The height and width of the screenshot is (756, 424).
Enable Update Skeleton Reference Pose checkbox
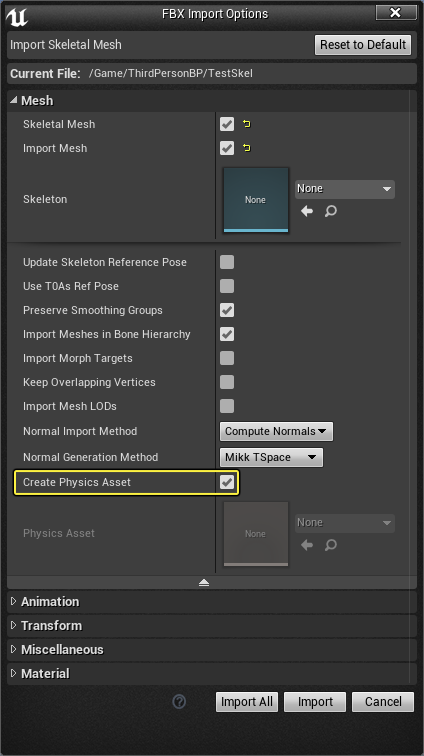(227, 262)
